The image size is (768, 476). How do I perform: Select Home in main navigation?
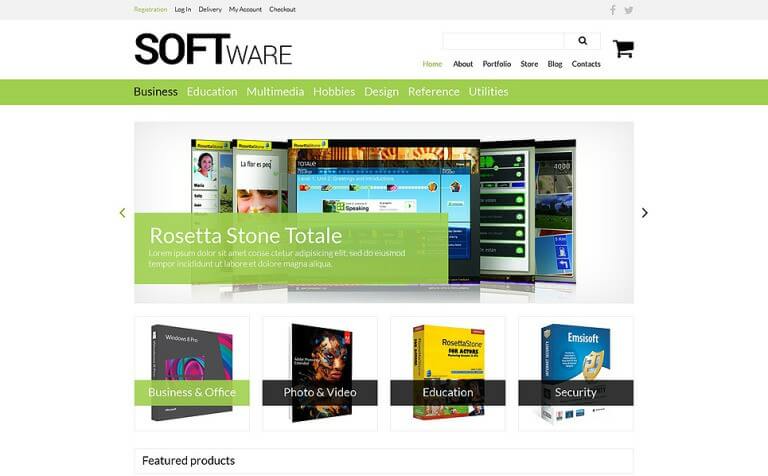[432, 64]
